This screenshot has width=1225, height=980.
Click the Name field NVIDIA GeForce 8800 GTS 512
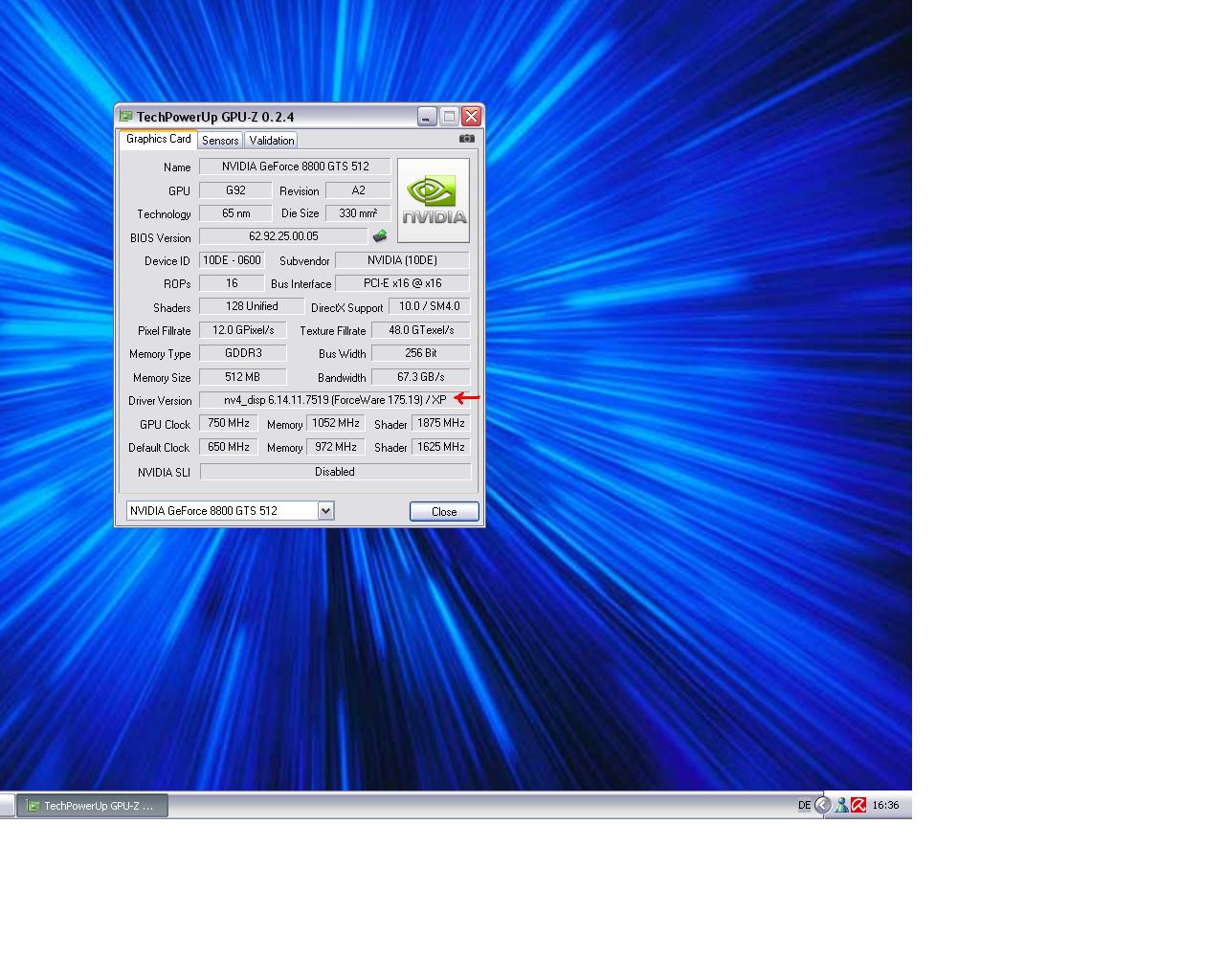(295, 167)
